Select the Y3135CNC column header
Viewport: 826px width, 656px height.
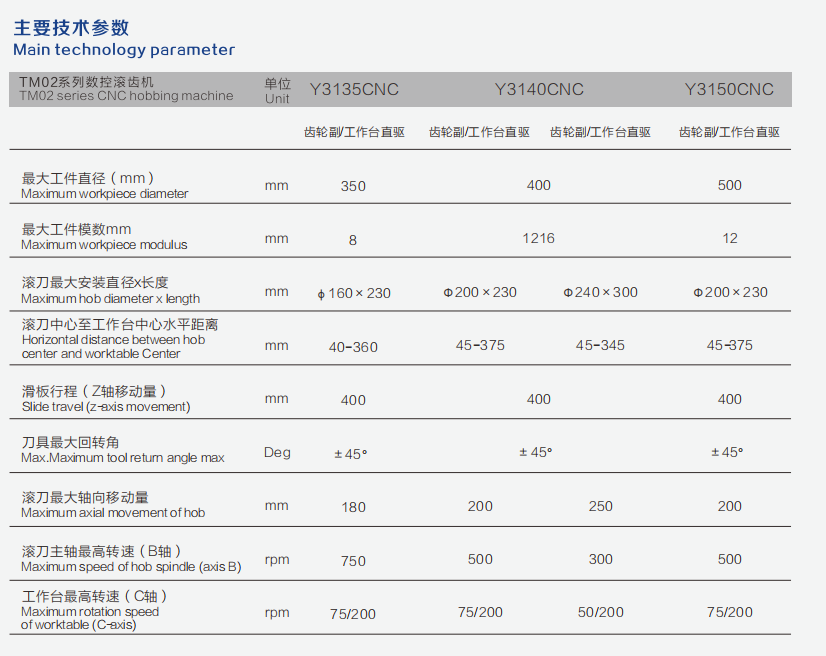353,88
